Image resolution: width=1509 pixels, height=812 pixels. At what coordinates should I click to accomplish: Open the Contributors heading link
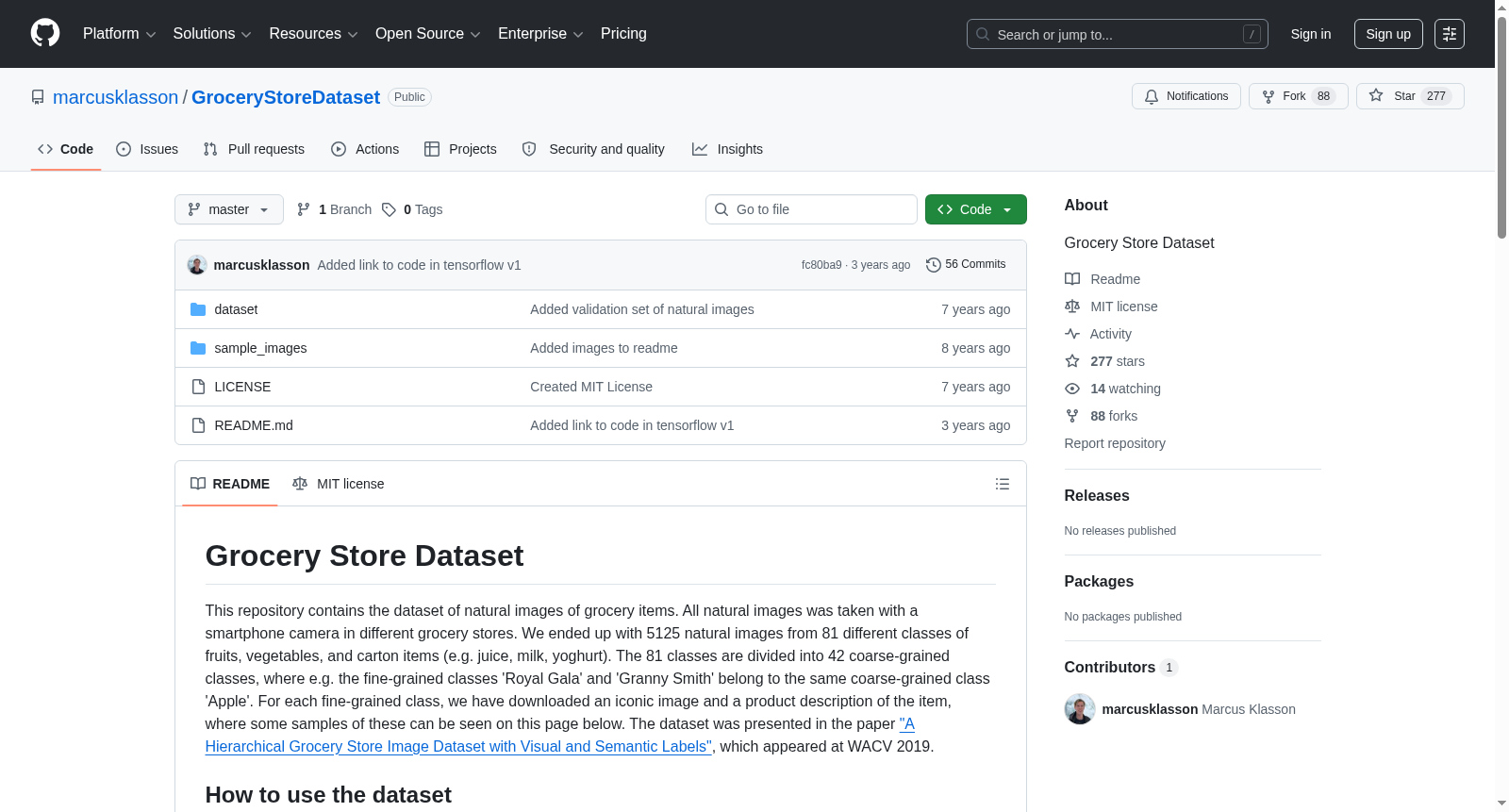point(1121,668)
